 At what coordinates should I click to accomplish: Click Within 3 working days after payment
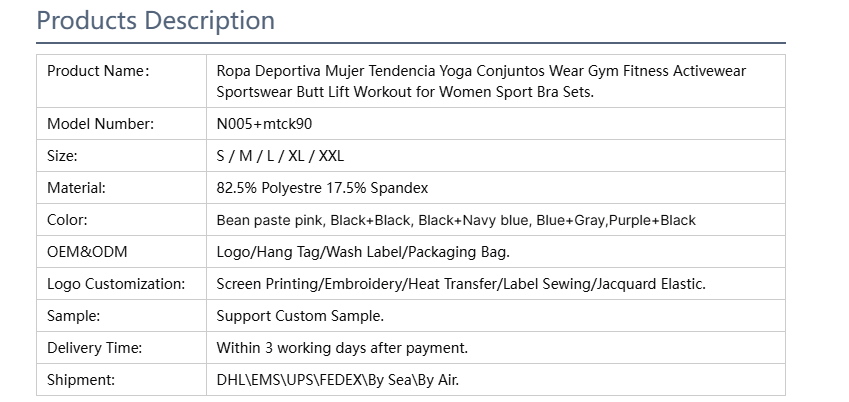(342, 348)
